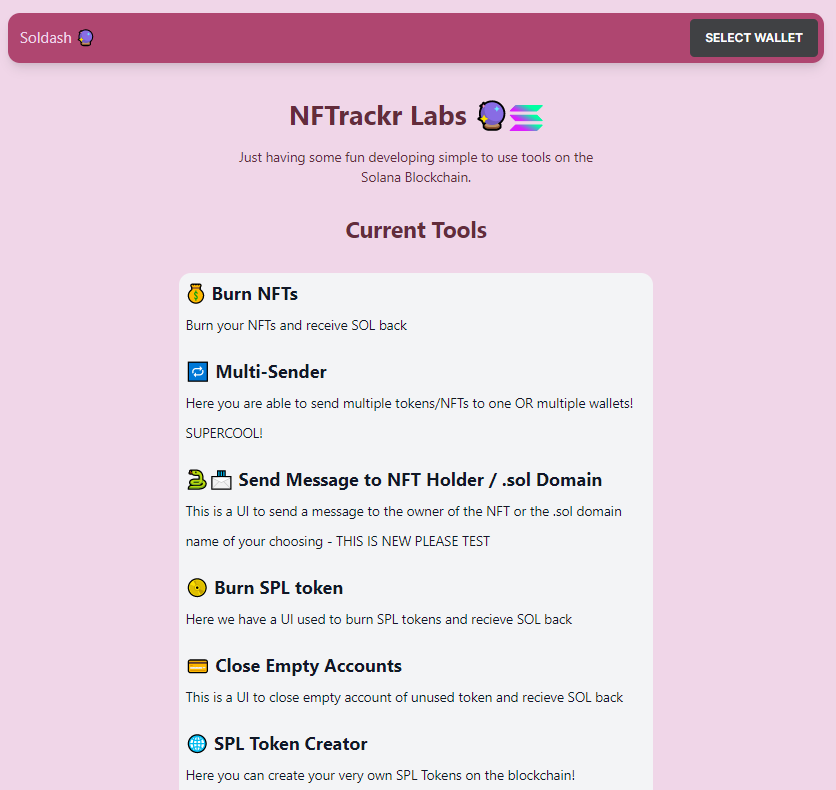Click the Select Wallet button
836x790 pixels.
pyautogui.click(x=753, y=38)
